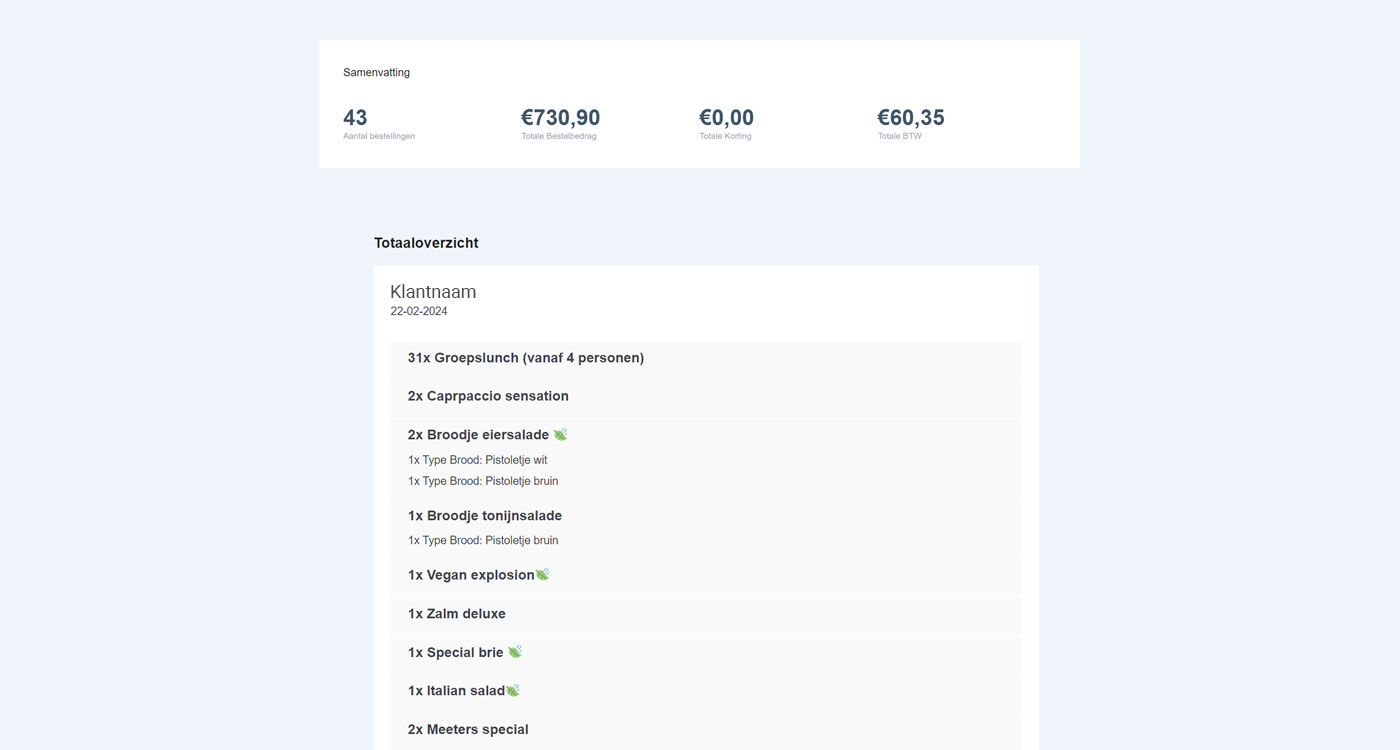Click the Totaaloverzicht heading
Viewport: 1400px width, 750px height.
tap(426, 243)
